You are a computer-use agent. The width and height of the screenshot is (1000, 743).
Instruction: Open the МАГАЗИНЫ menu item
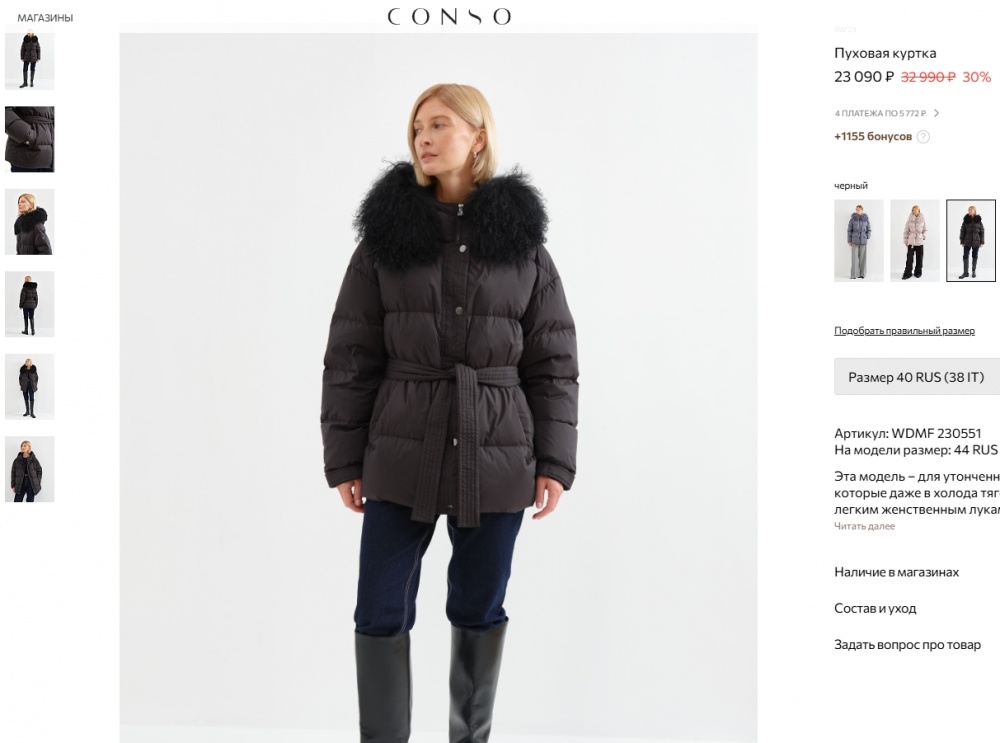click(x=45, y=18)
